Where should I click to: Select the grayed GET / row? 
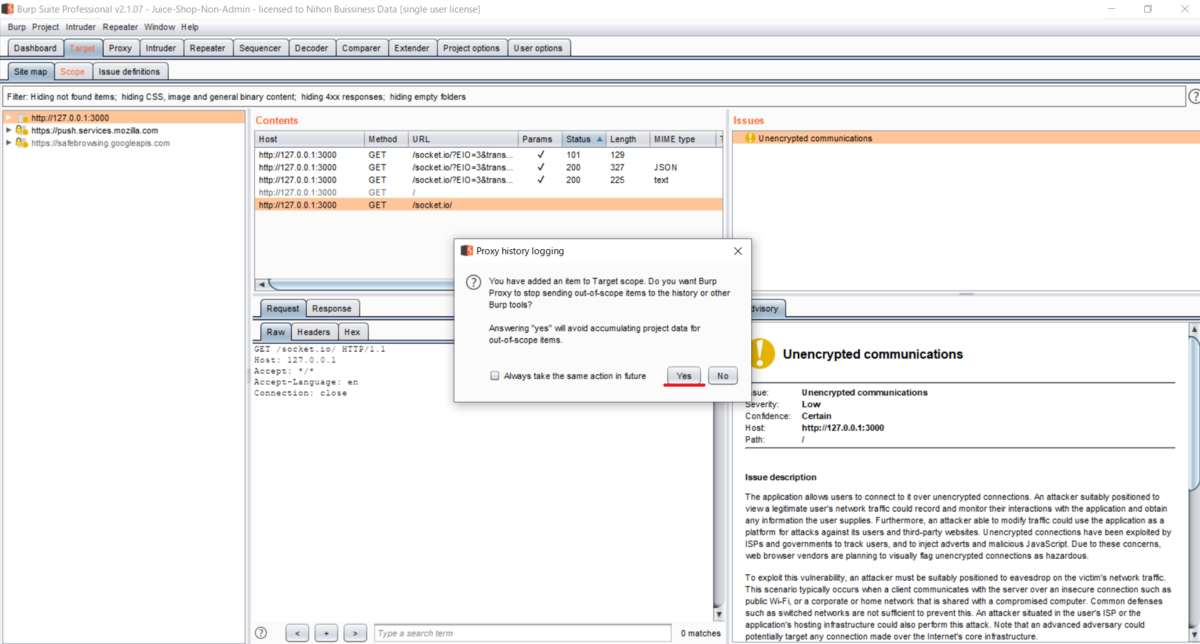[488, 192]
